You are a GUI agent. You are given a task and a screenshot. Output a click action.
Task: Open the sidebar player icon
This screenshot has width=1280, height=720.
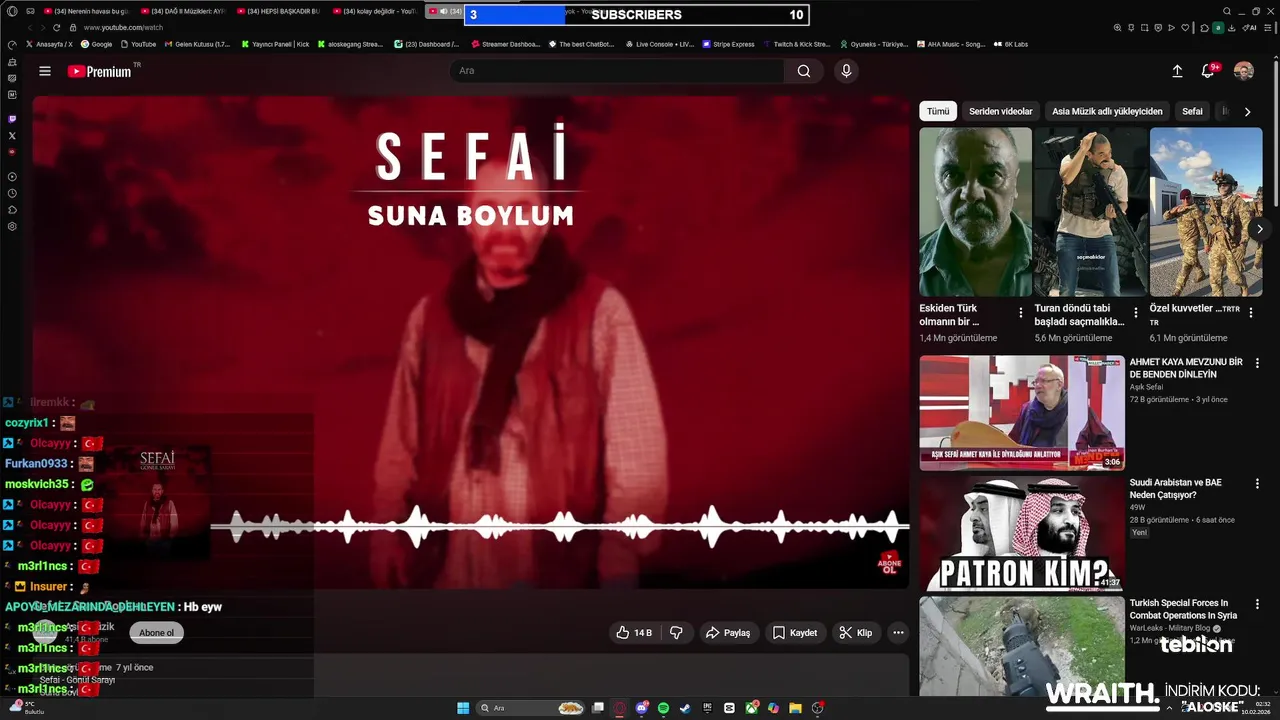(12, 177)
